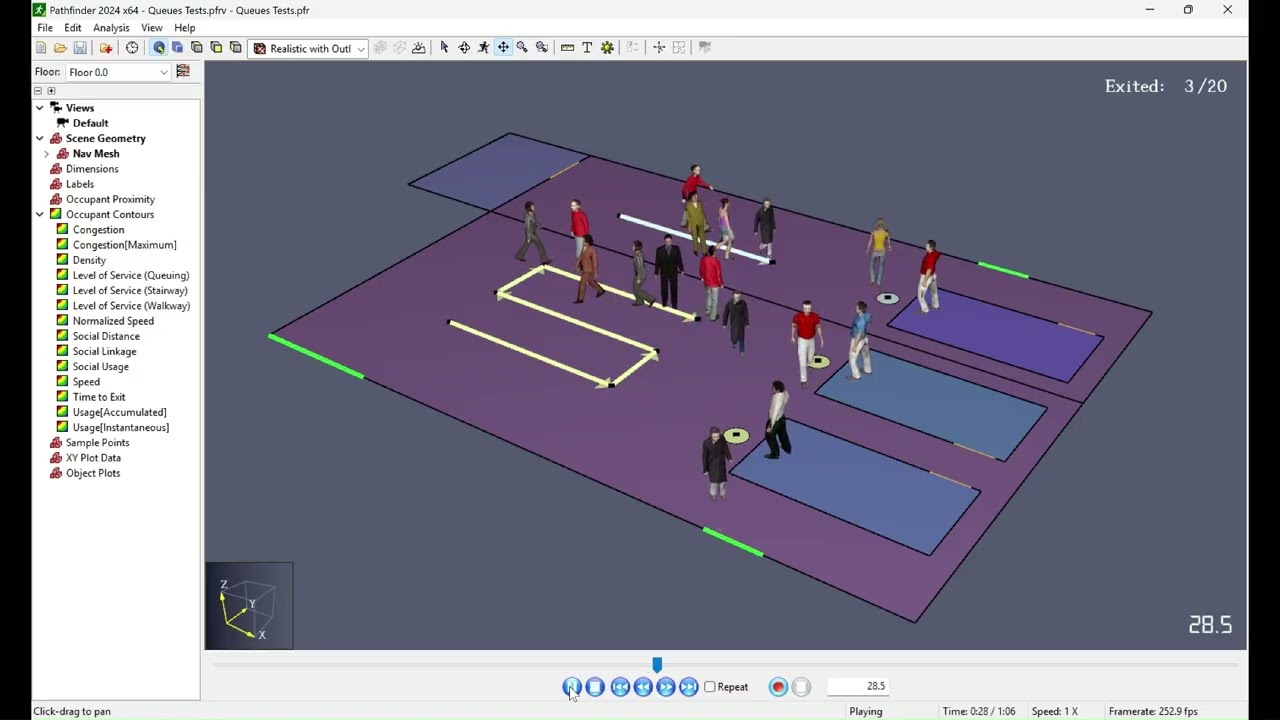This screenshot has height=720, width=1280.
Task: Select the Sample Points item
Action: point(97,443)
